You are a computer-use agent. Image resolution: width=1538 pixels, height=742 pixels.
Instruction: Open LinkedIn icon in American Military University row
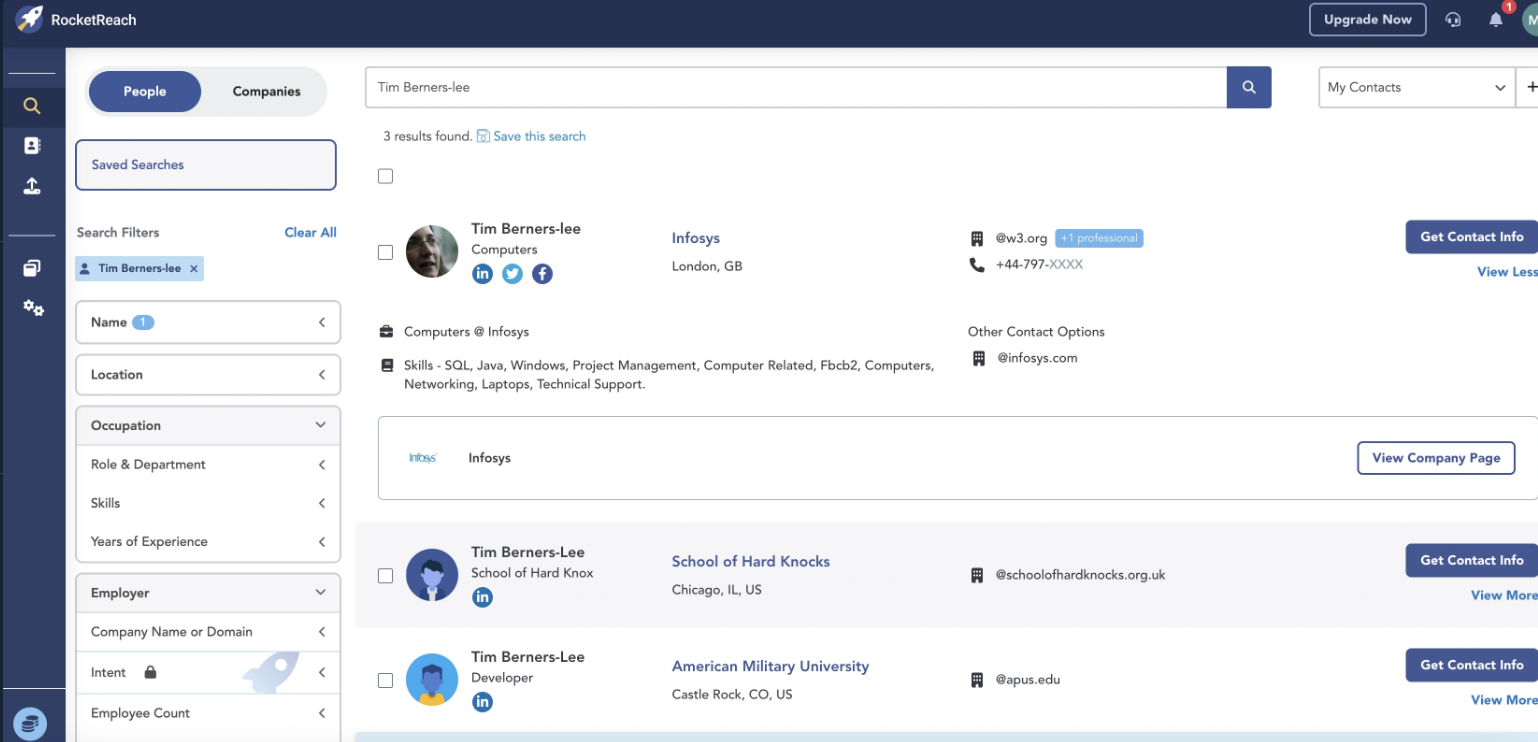coord(482,702)
